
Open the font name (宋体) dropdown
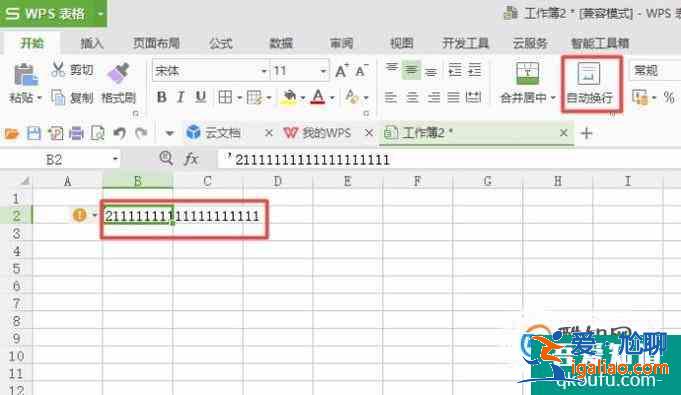[x=264, y=71]
